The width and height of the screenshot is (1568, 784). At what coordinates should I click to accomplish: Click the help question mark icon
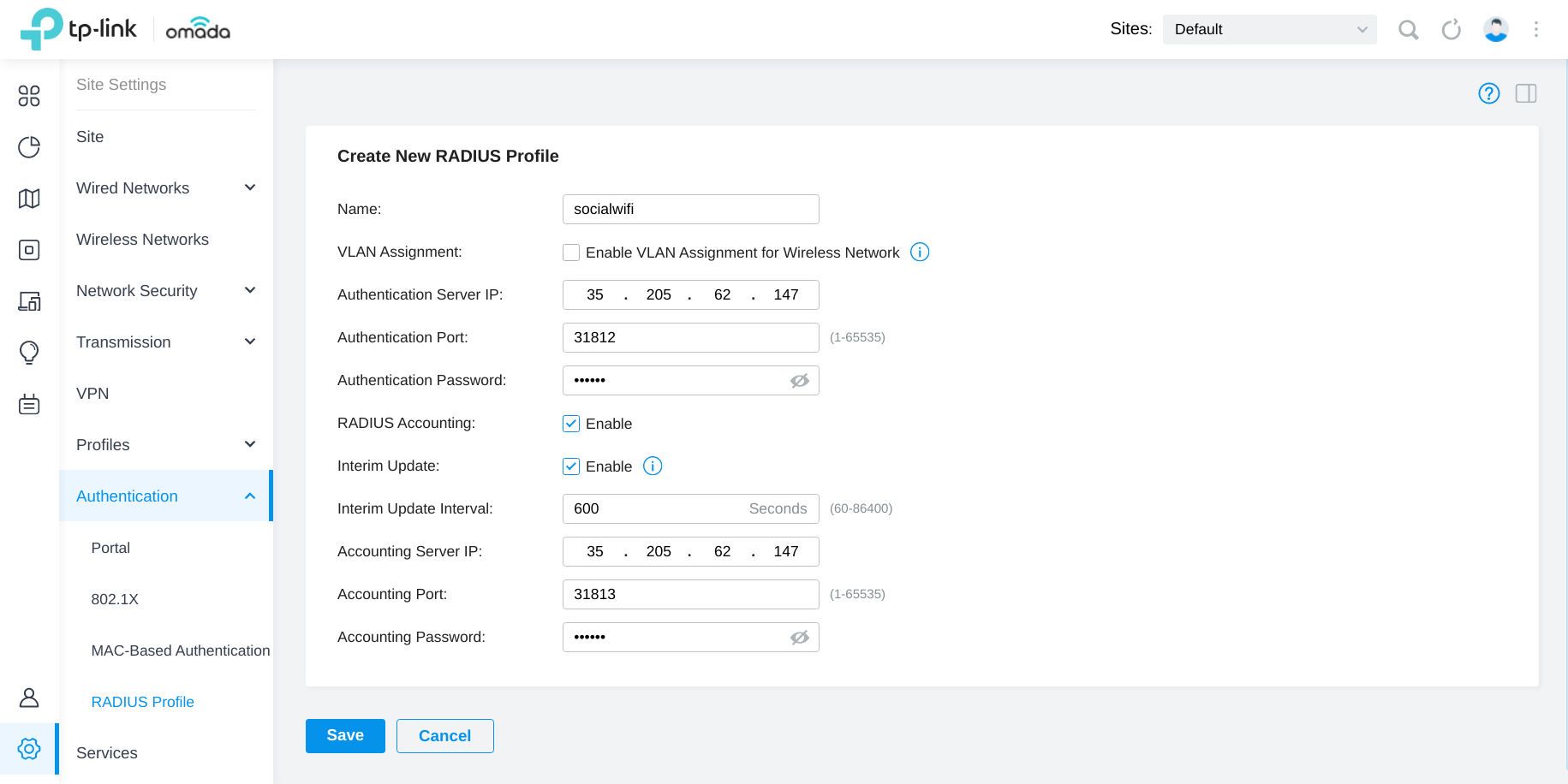tap(1488, 93)
